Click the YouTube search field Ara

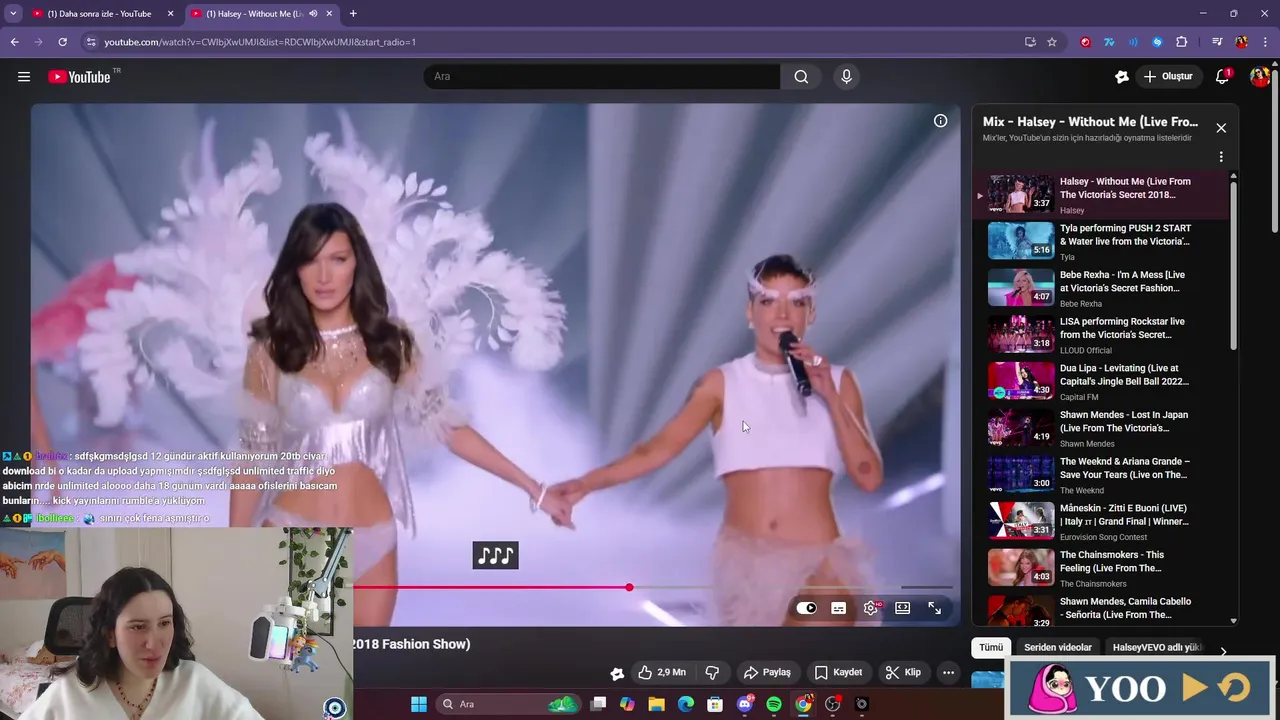tap(603, 77)
